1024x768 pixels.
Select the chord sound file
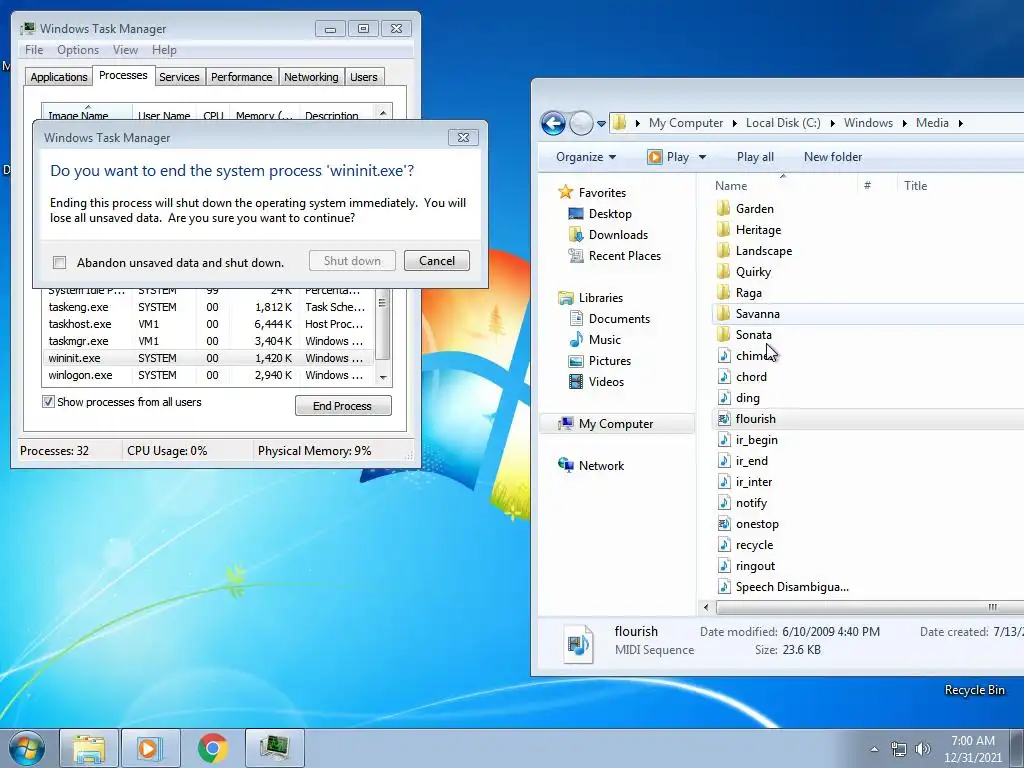[751, 377]
